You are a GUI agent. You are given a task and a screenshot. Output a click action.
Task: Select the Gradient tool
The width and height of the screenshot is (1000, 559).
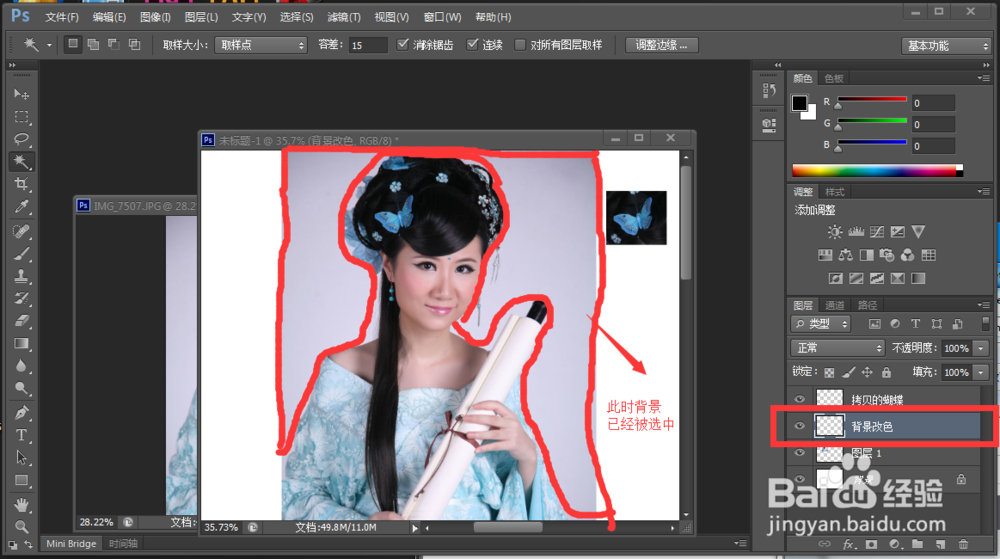21,344
